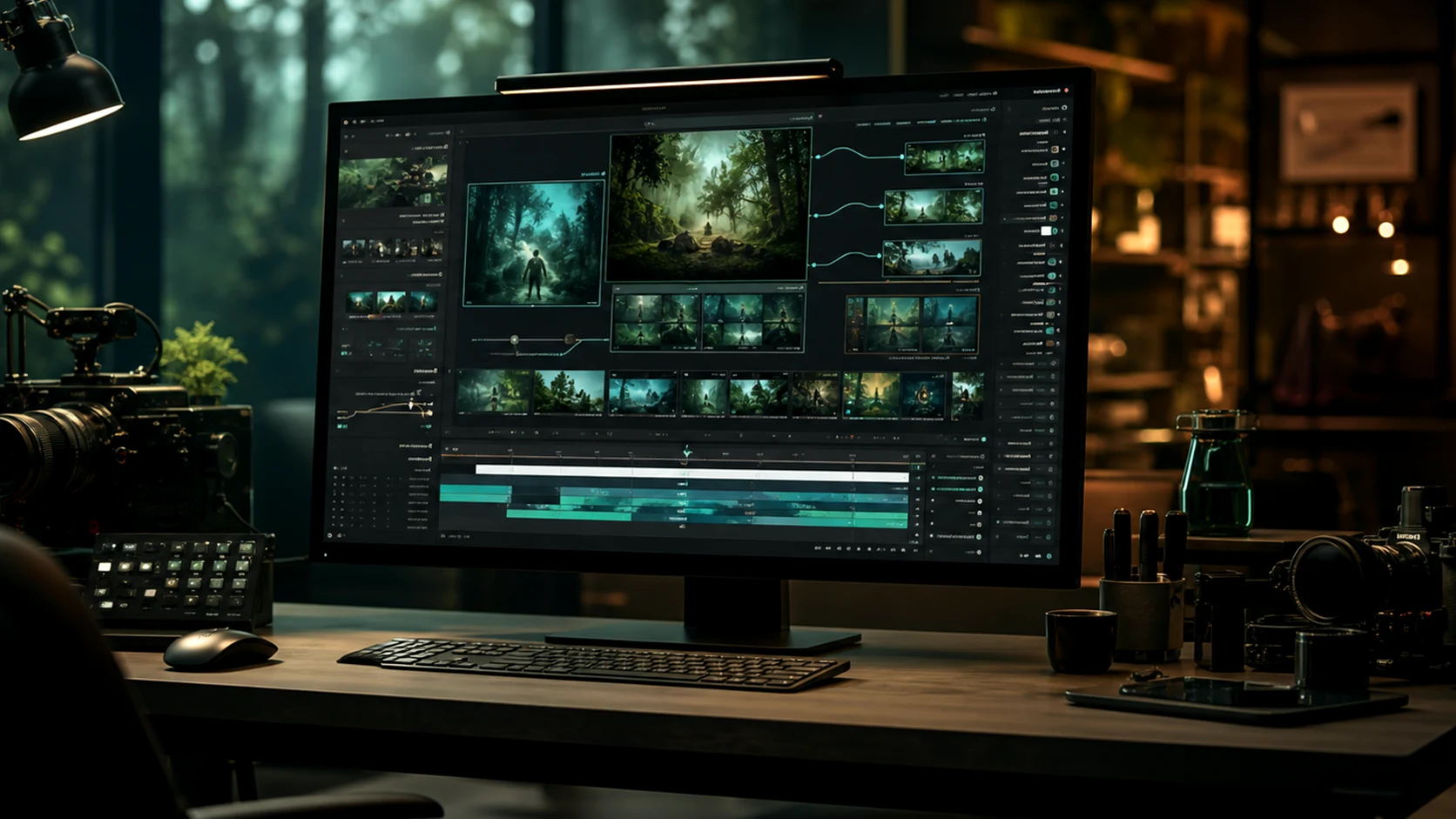Image resolution: width=1456 pixels, height=819 pixels.
Task: Click the teal status dot above the track headers
Action: 984,440
